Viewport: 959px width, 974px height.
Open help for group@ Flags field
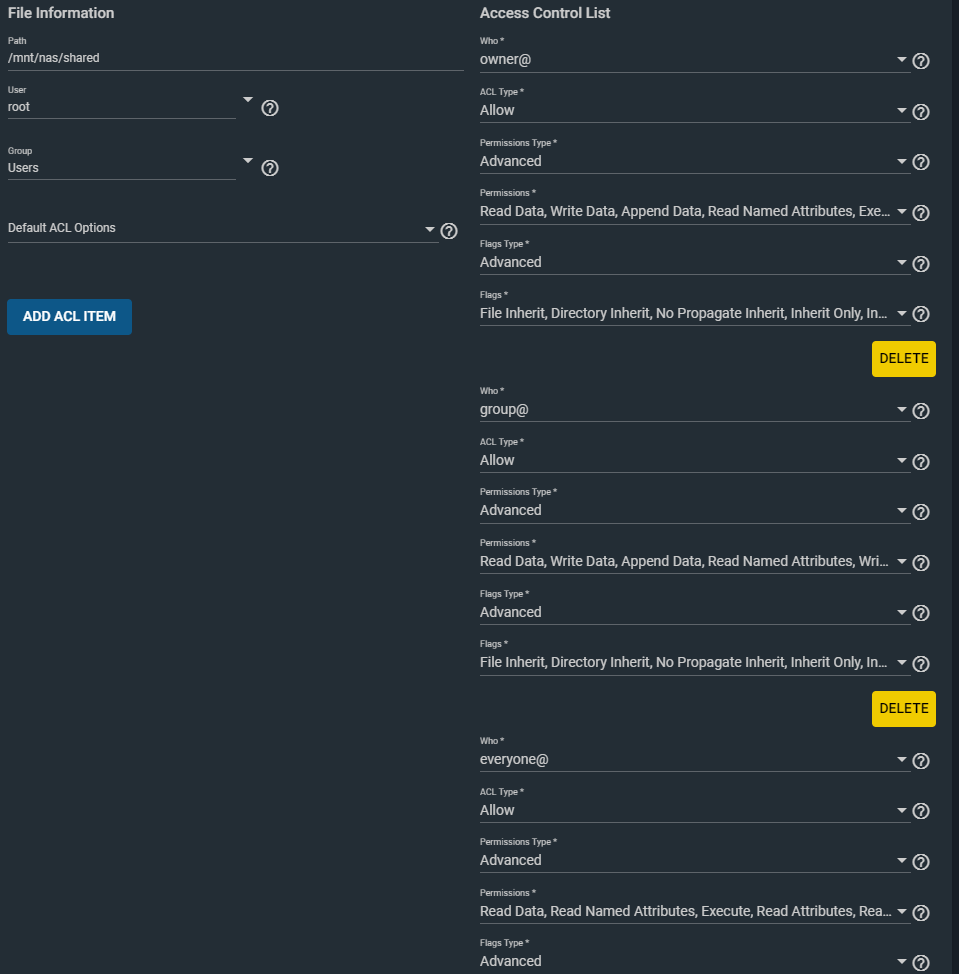click(921, 664)
